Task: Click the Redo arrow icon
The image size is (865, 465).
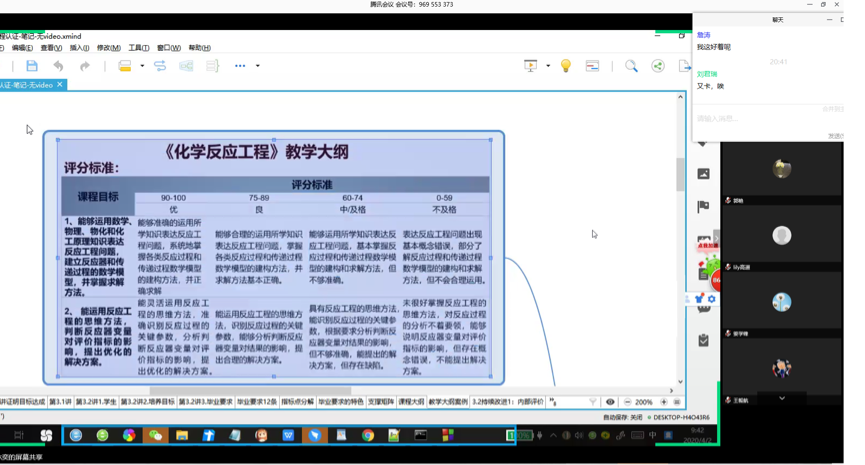Action: (x=84, y=66)
